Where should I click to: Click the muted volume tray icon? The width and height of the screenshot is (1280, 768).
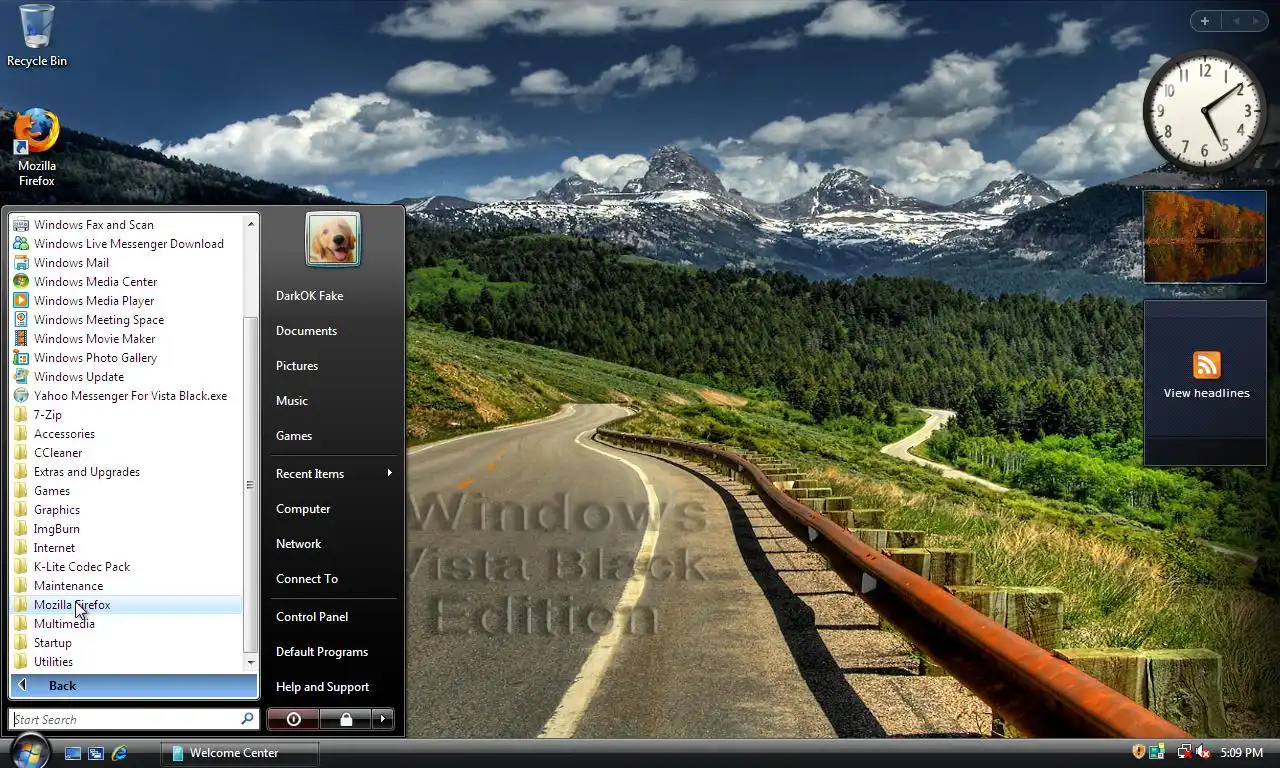(x=1203, y=752)
